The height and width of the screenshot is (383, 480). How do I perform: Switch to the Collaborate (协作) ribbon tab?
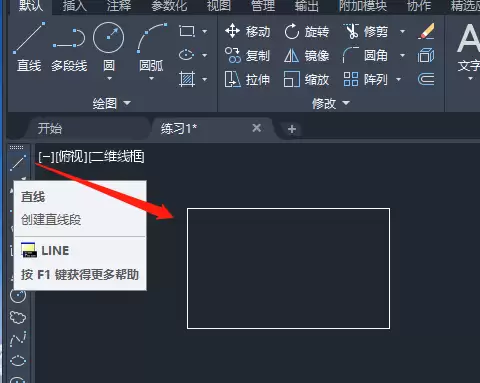[x=419, y=5]
